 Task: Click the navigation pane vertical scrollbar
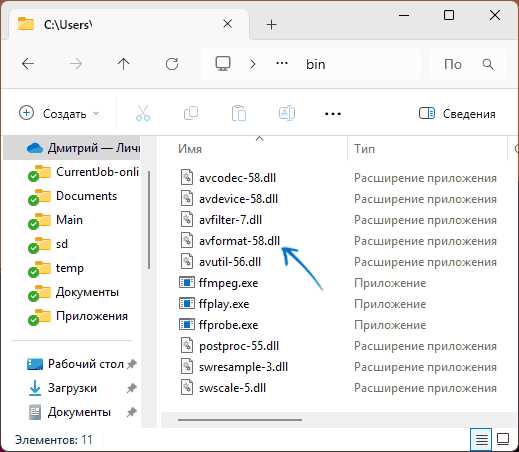tap(149, 220)
